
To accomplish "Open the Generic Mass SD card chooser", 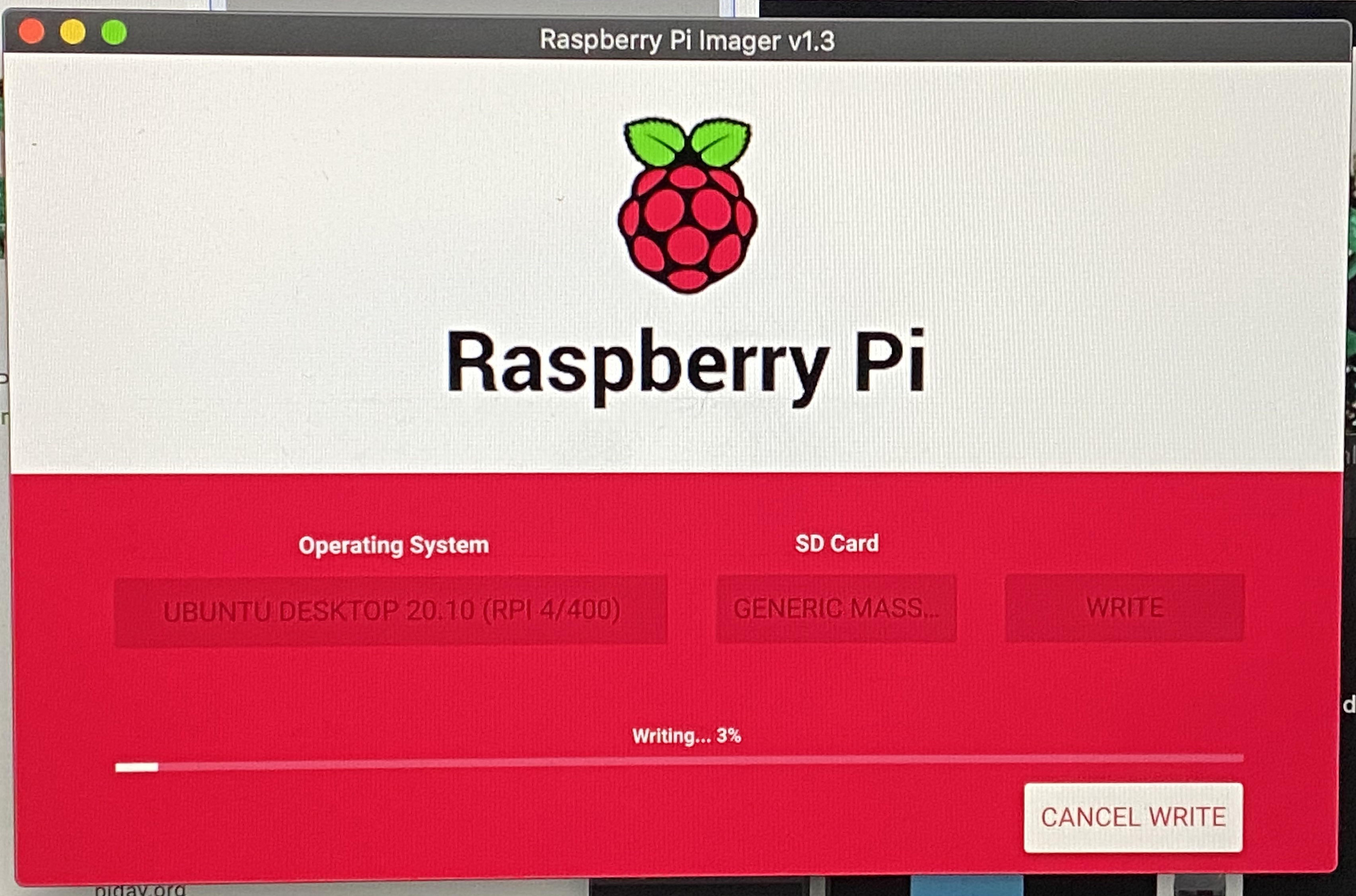I will [836, 608].
